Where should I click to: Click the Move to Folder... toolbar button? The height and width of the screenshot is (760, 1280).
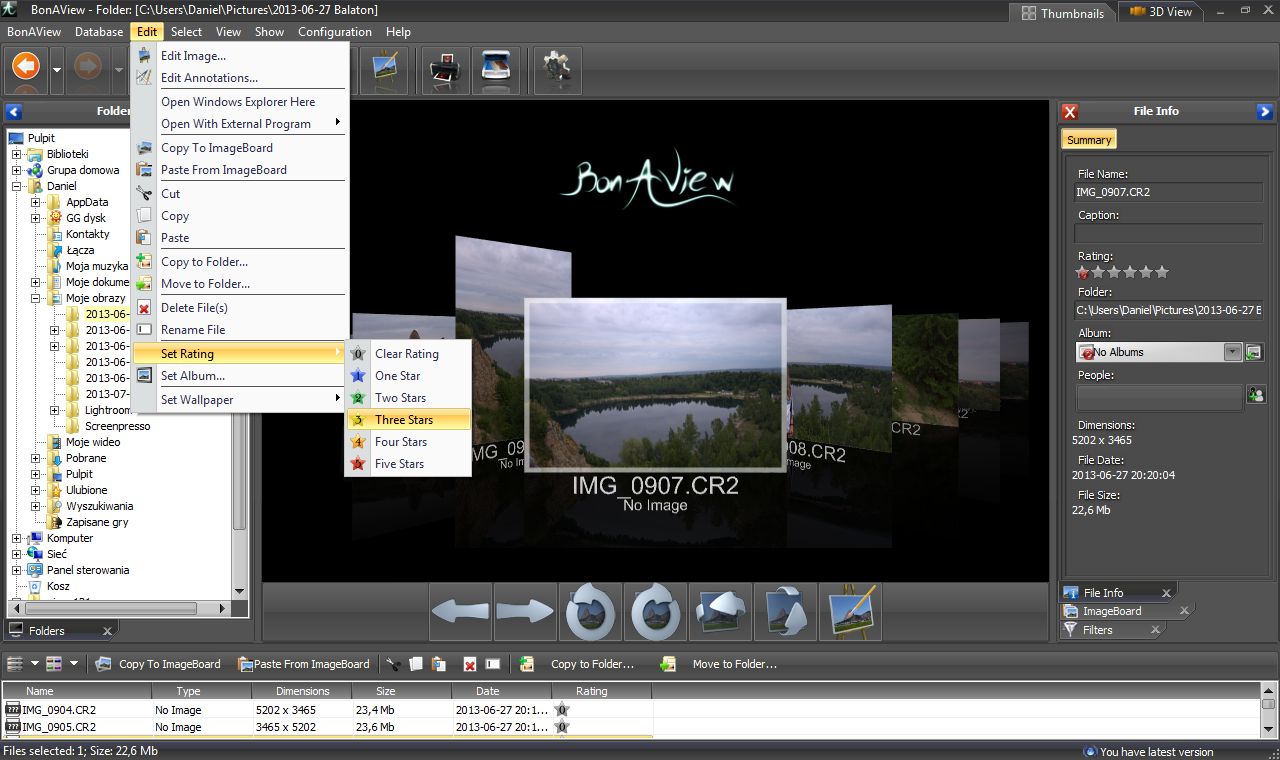coord(719,664)
